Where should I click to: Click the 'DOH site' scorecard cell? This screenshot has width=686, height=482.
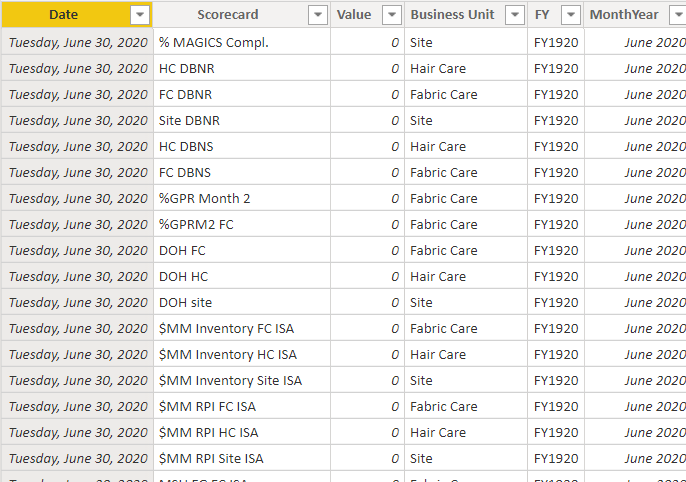(242, 303)
